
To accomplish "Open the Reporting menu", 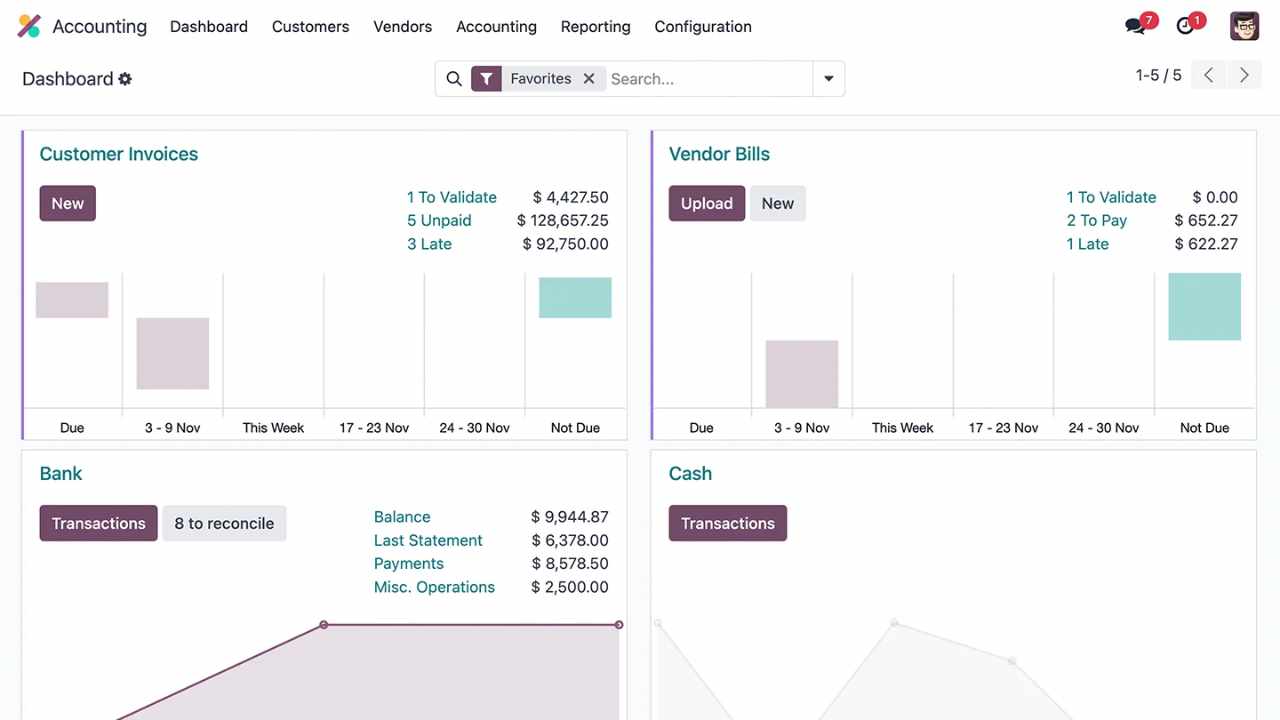I will point(595,27).
